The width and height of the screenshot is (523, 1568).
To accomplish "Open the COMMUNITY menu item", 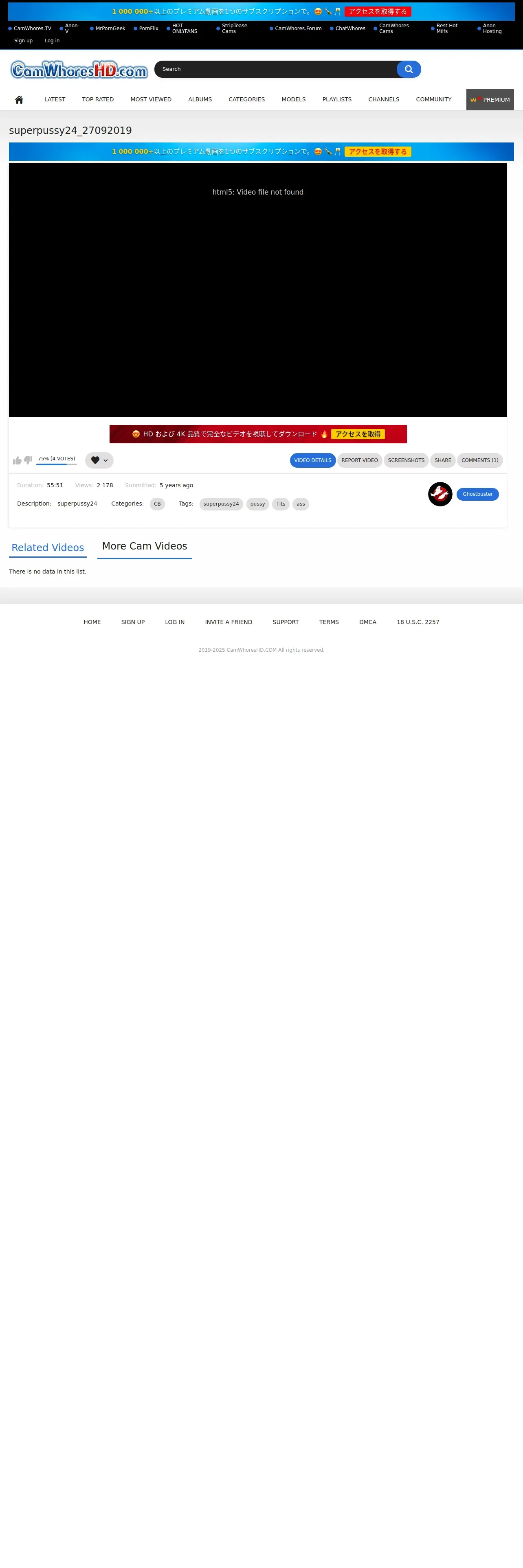I will (x=433, y=100).
